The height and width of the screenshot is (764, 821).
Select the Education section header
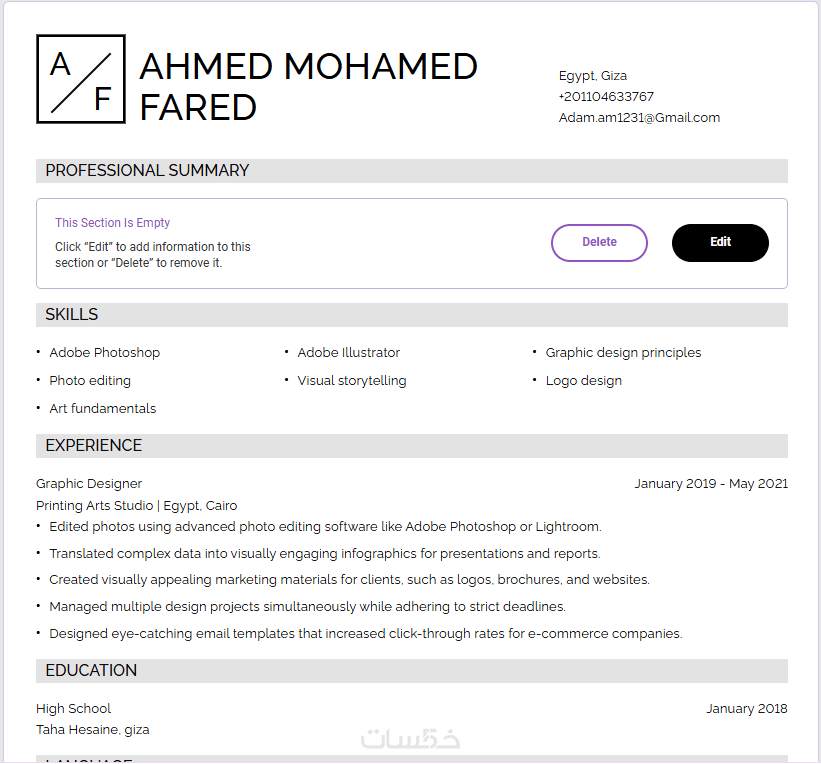point(91,671)
